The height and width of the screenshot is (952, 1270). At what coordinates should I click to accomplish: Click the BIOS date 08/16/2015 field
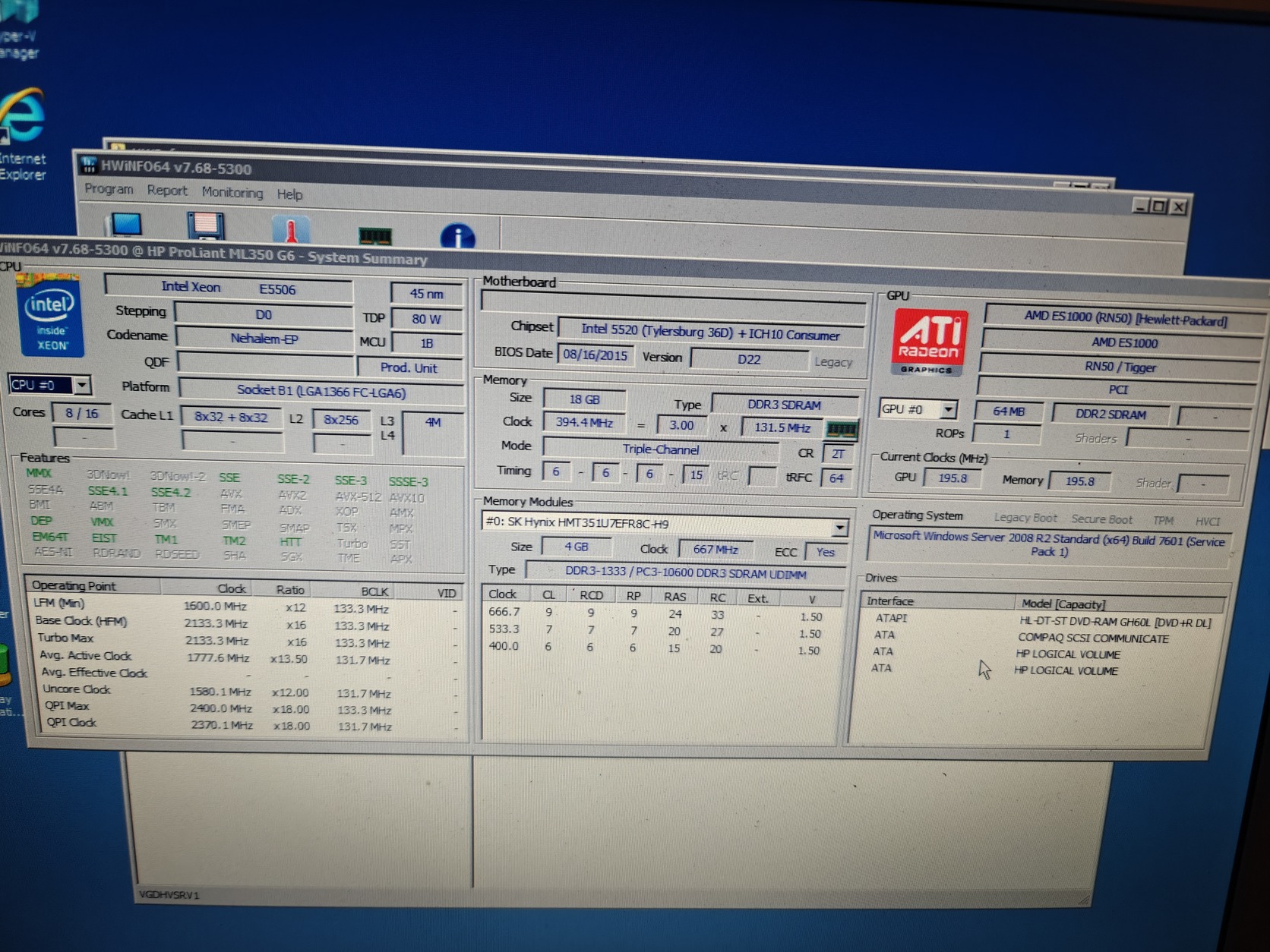pos(595,355)
